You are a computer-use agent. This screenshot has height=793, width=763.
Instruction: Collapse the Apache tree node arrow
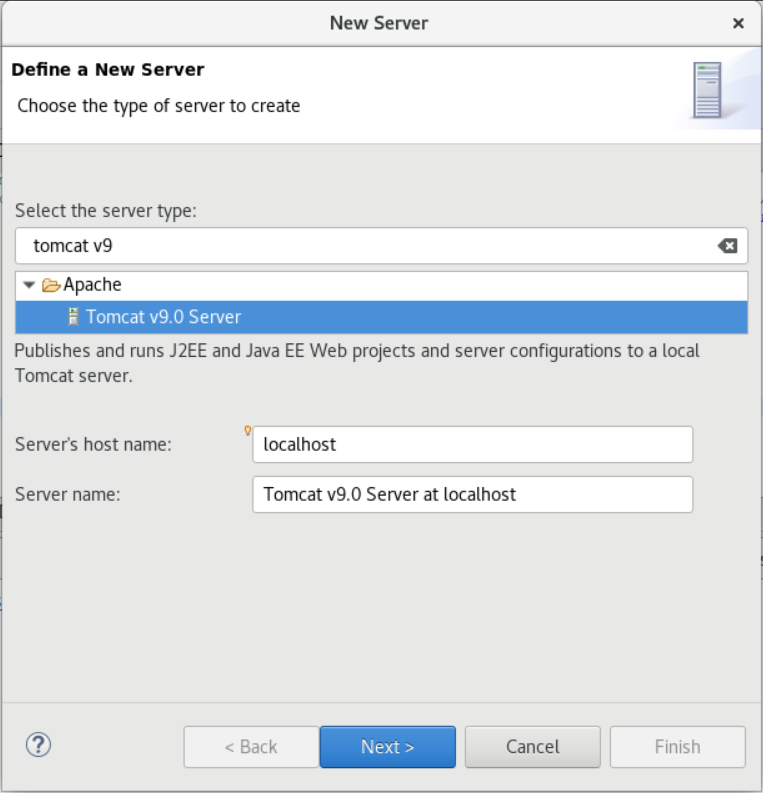coord(29,285)
